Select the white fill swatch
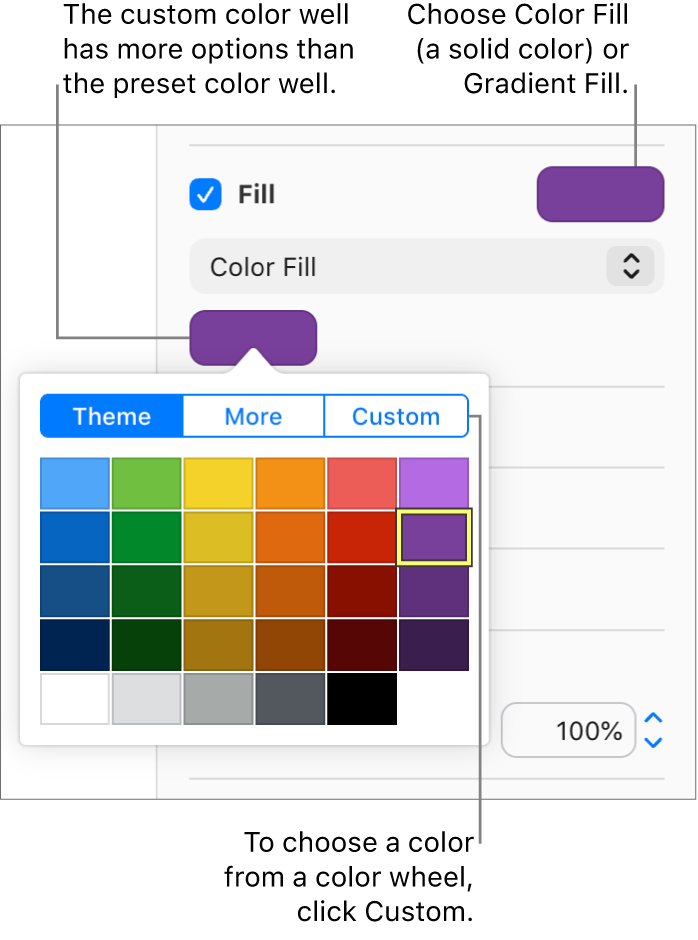This screenshot has width=698, height=940. tap(74, 699)
